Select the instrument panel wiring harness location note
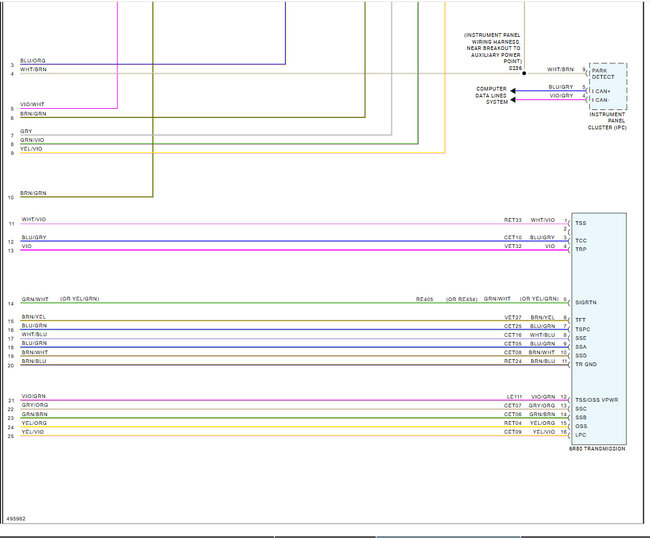The height and width of the screenshot is (538, 650). coord(492,48)
